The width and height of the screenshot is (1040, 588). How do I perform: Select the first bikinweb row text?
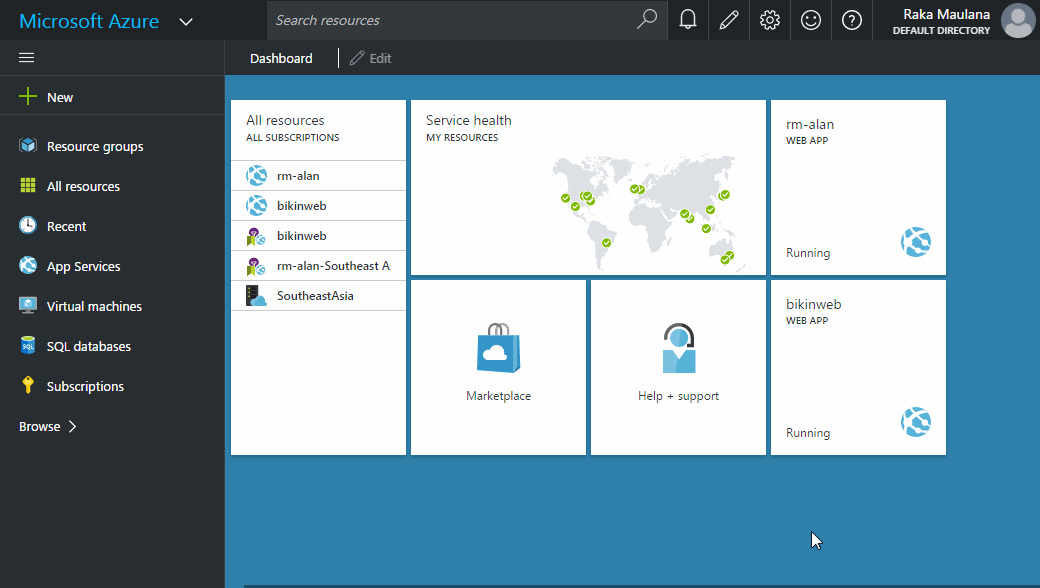click(302, 206)
